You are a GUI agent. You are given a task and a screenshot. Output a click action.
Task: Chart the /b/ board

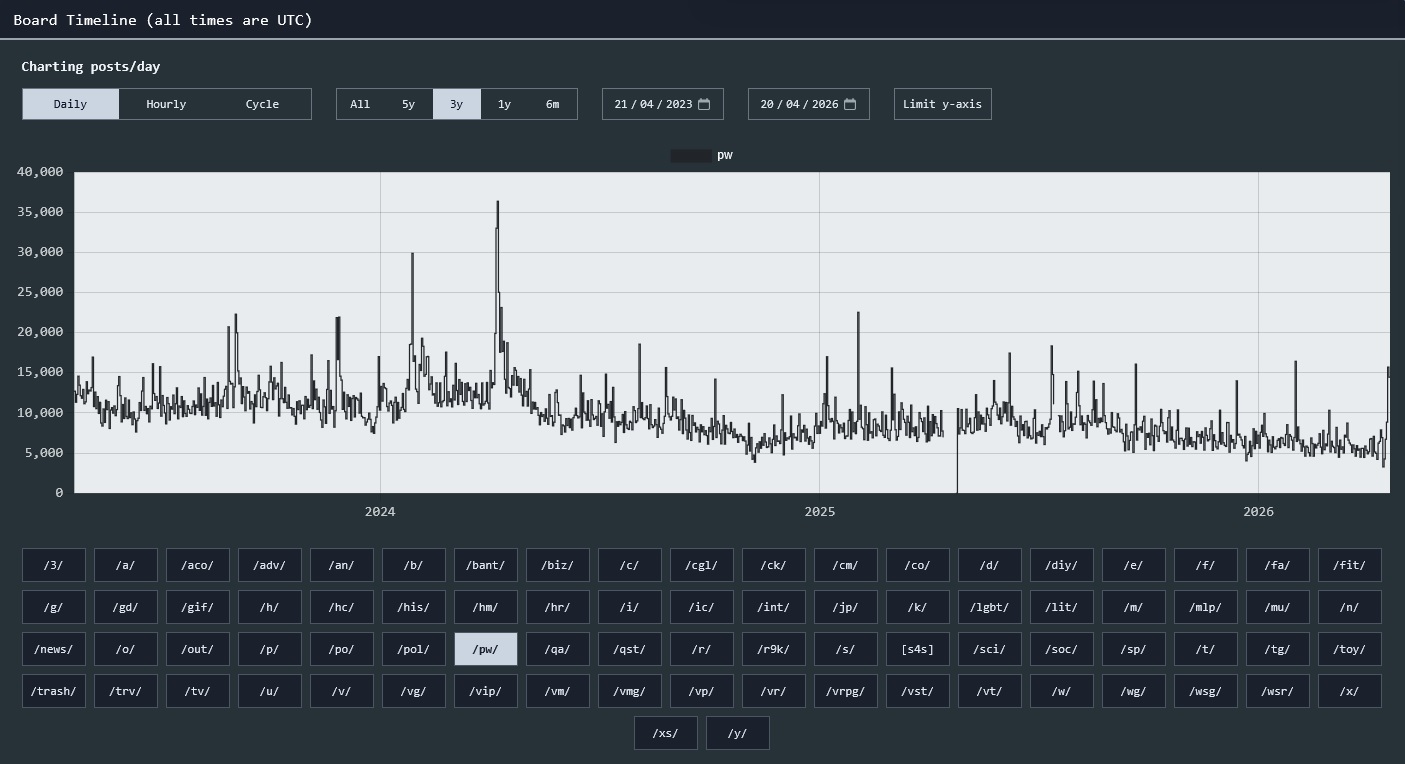[x=414, y=565]
